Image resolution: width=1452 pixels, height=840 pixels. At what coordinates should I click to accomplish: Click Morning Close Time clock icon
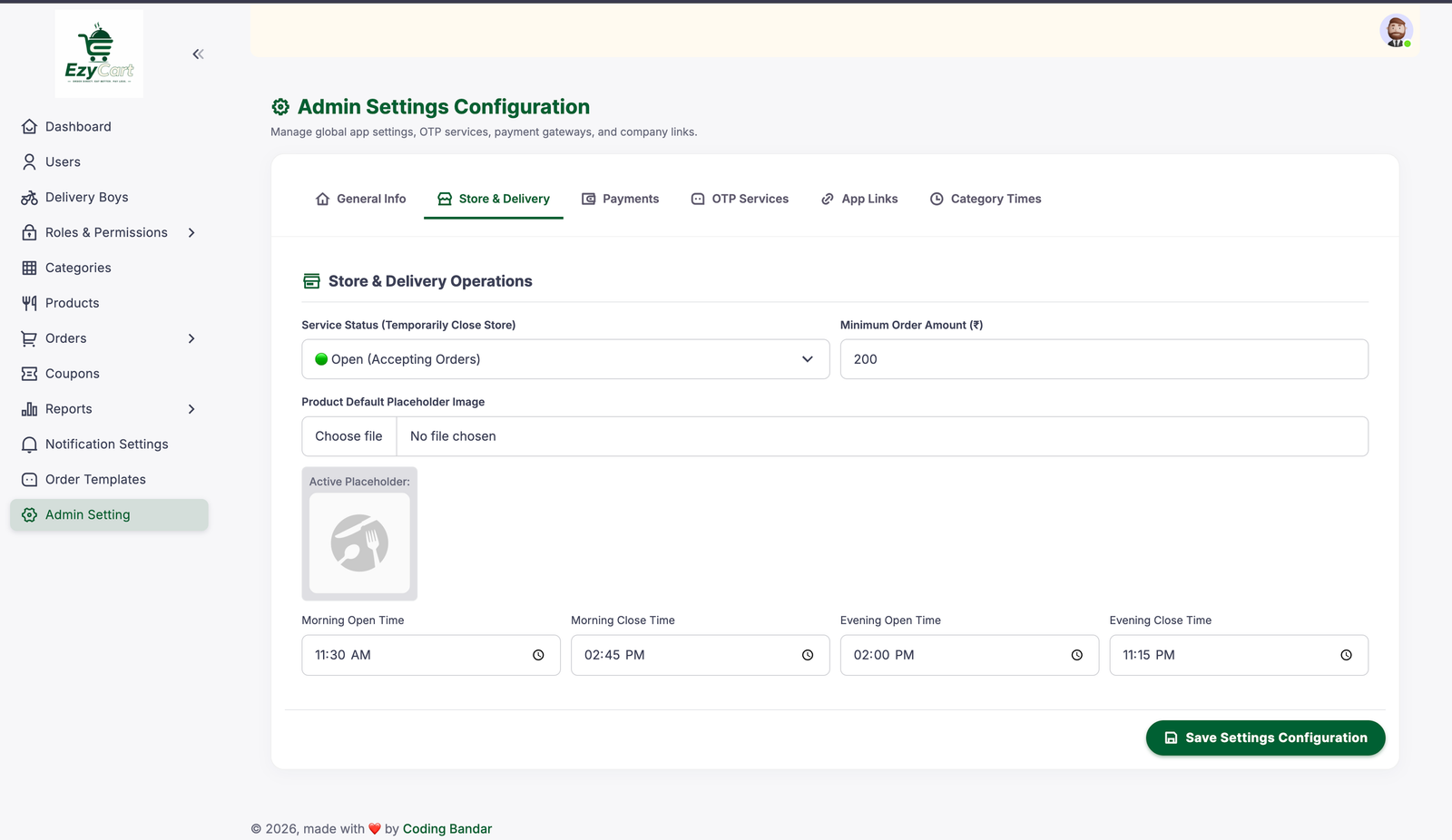(808, 655)
